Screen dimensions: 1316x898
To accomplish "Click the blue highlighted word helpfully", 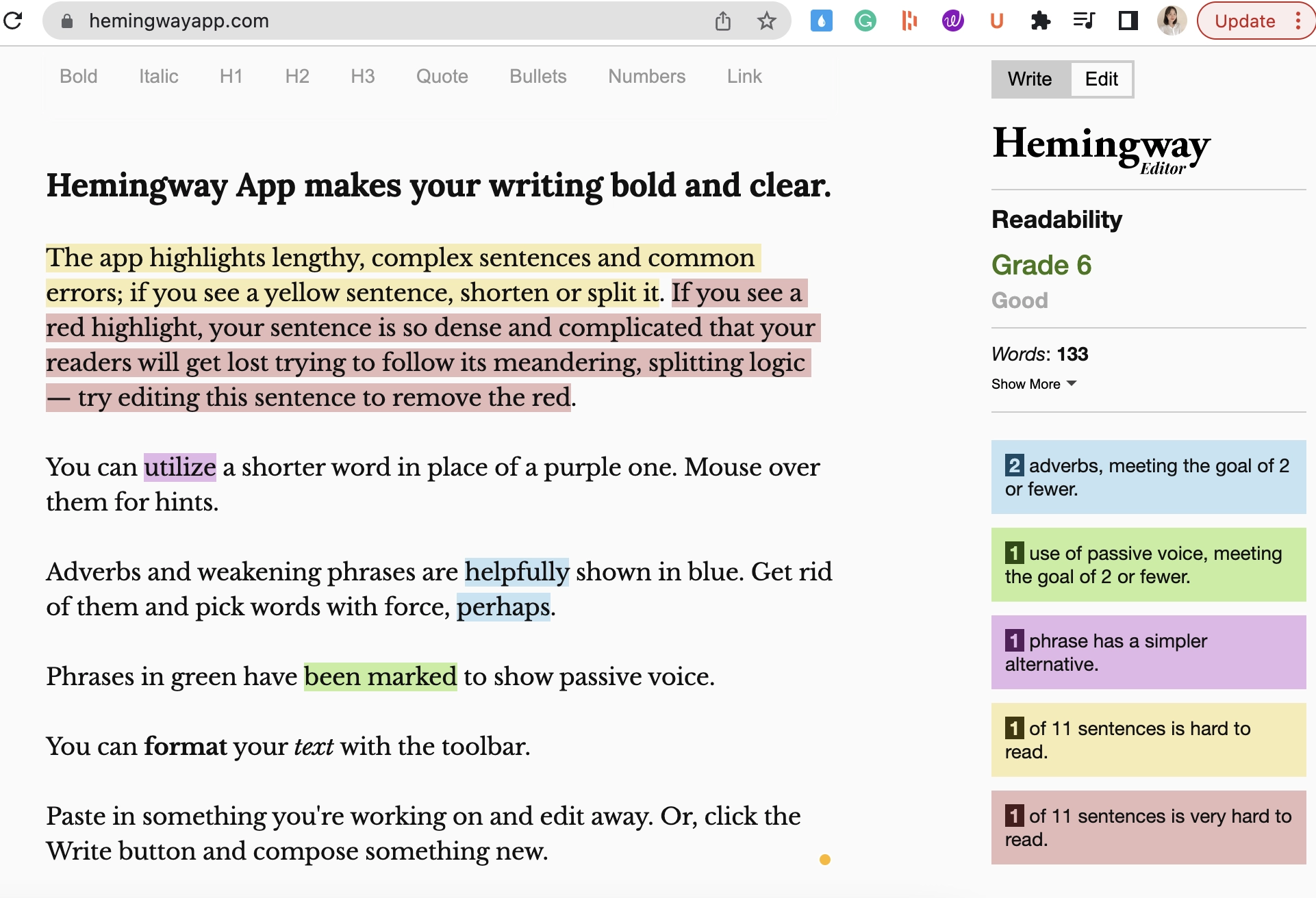I will coord(517,572).
